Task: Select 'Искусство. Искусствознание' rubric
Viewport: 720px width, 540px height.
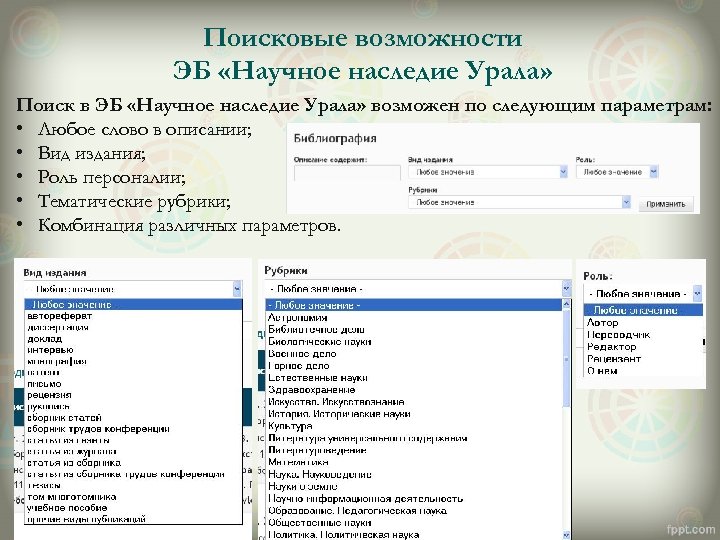Action: pyautogui.click(x=414, y=402)
